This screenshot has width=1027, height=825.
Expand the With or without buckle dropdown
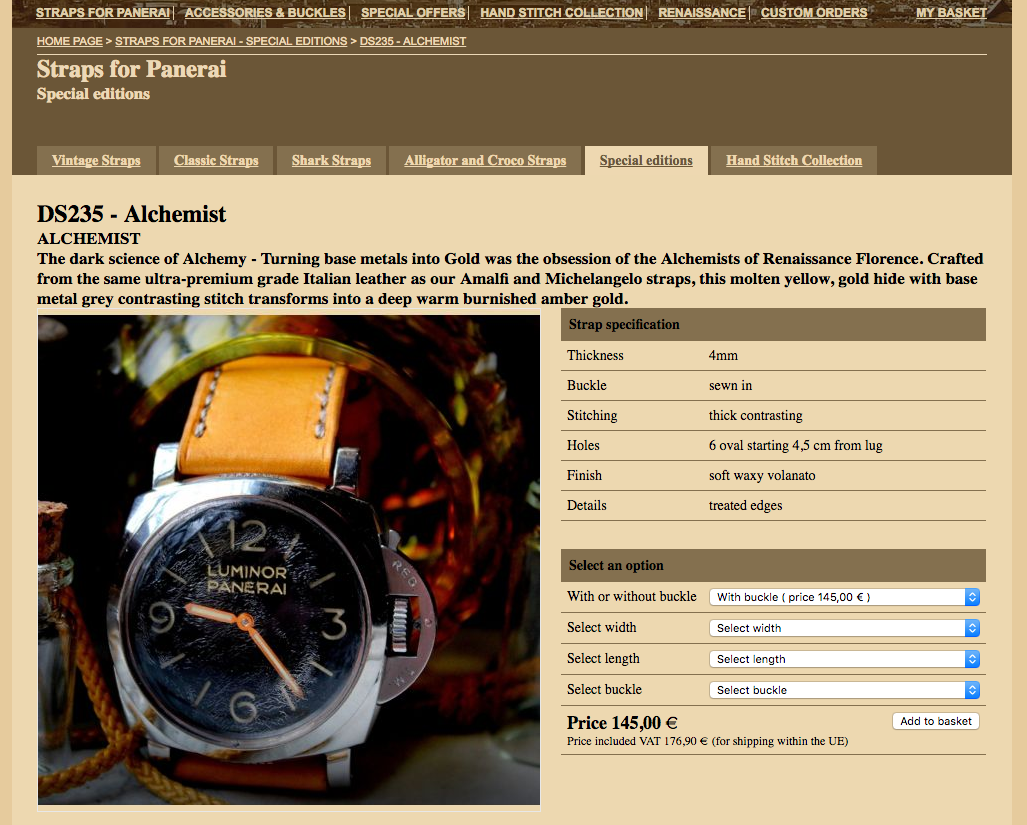point(844,597)
